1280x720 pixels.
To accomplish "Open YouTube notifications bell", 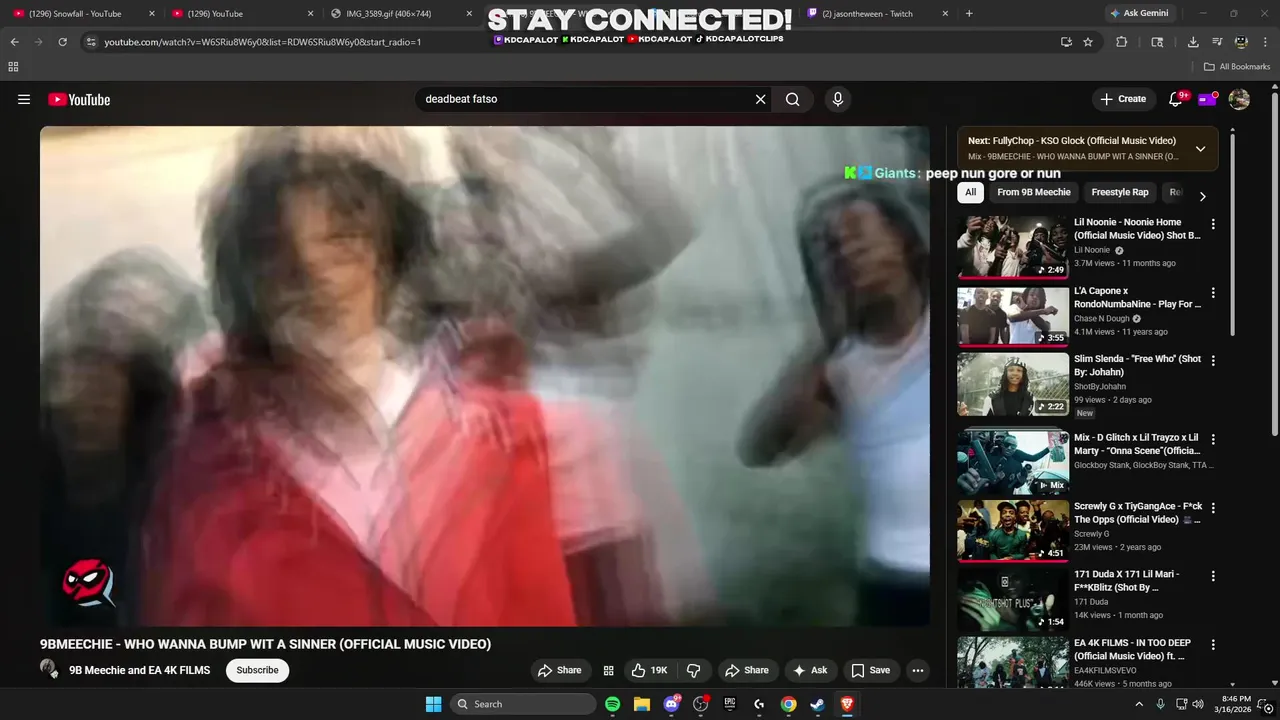I will (1176, 99).
